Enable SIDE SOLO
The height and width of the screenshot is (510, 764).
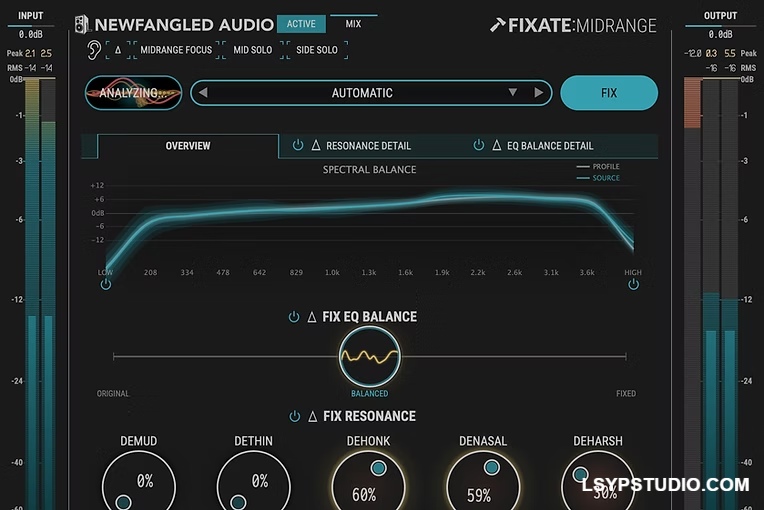point(317,50)
